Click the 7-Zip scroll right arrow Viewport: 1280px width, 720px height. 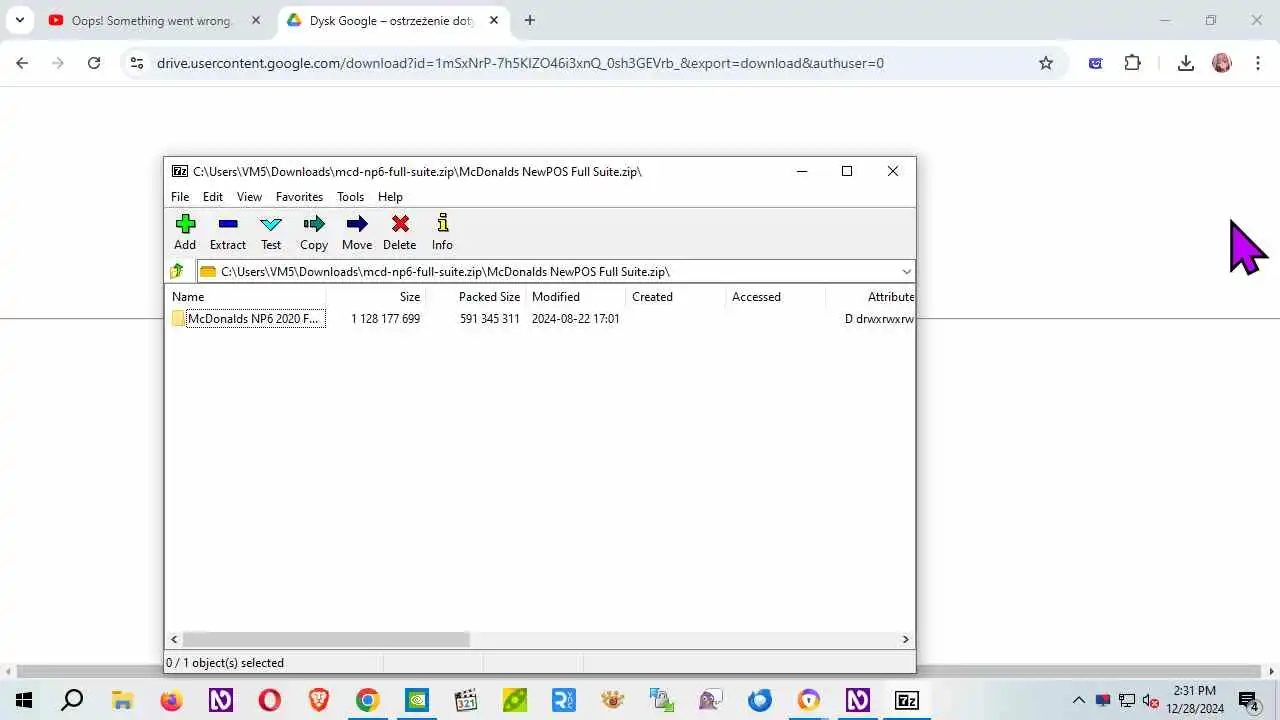[906, 639]
